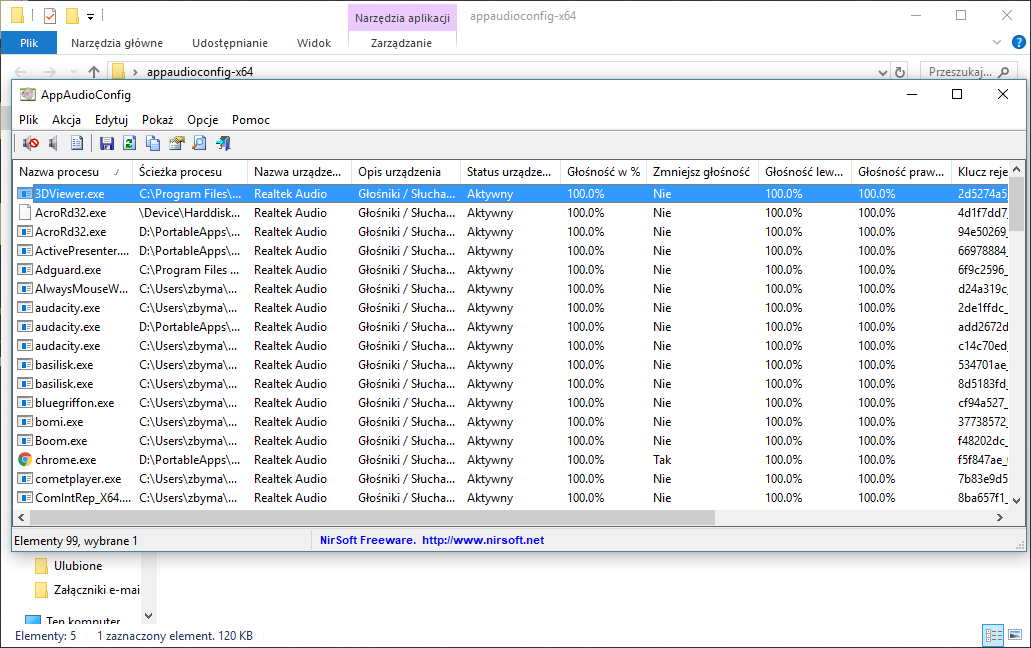Open Explorer's blue Plik tab
Screen dimensions: 1031x648
pos(29,43)
